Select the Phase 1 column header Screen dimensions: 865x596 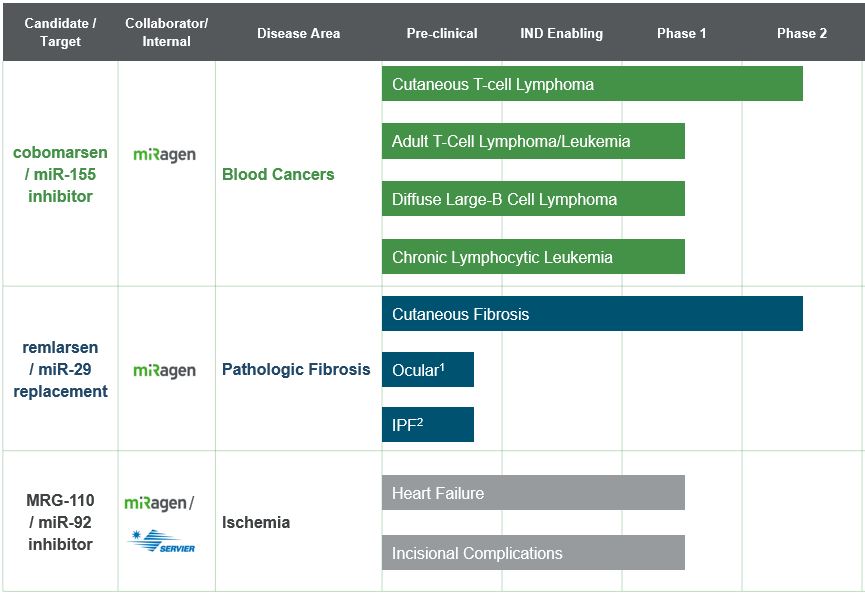tap(681, 33)
